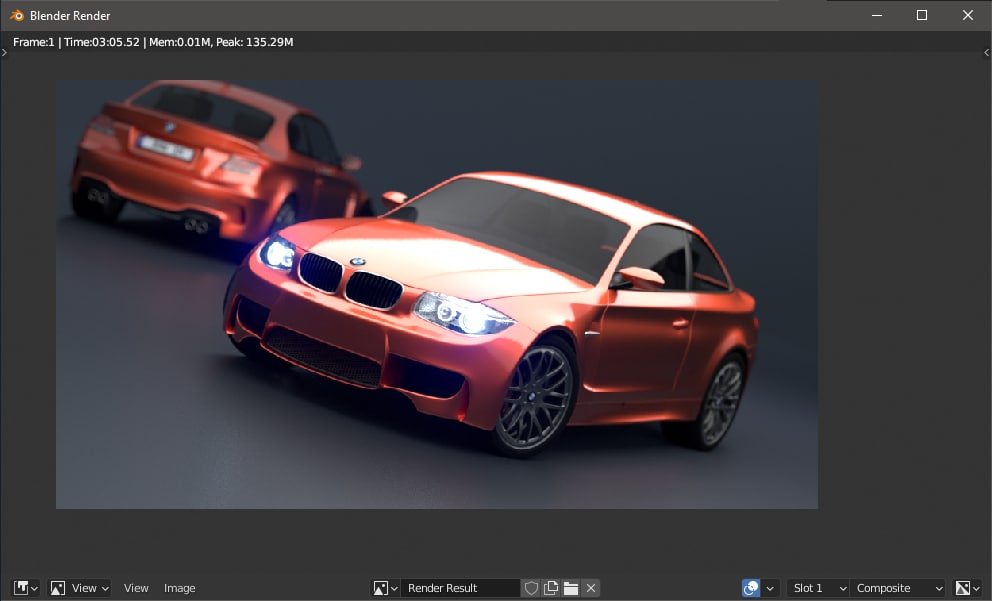Open the View mode dropdown
Screen dimensions: 992x601
click(x=79, y=588)
